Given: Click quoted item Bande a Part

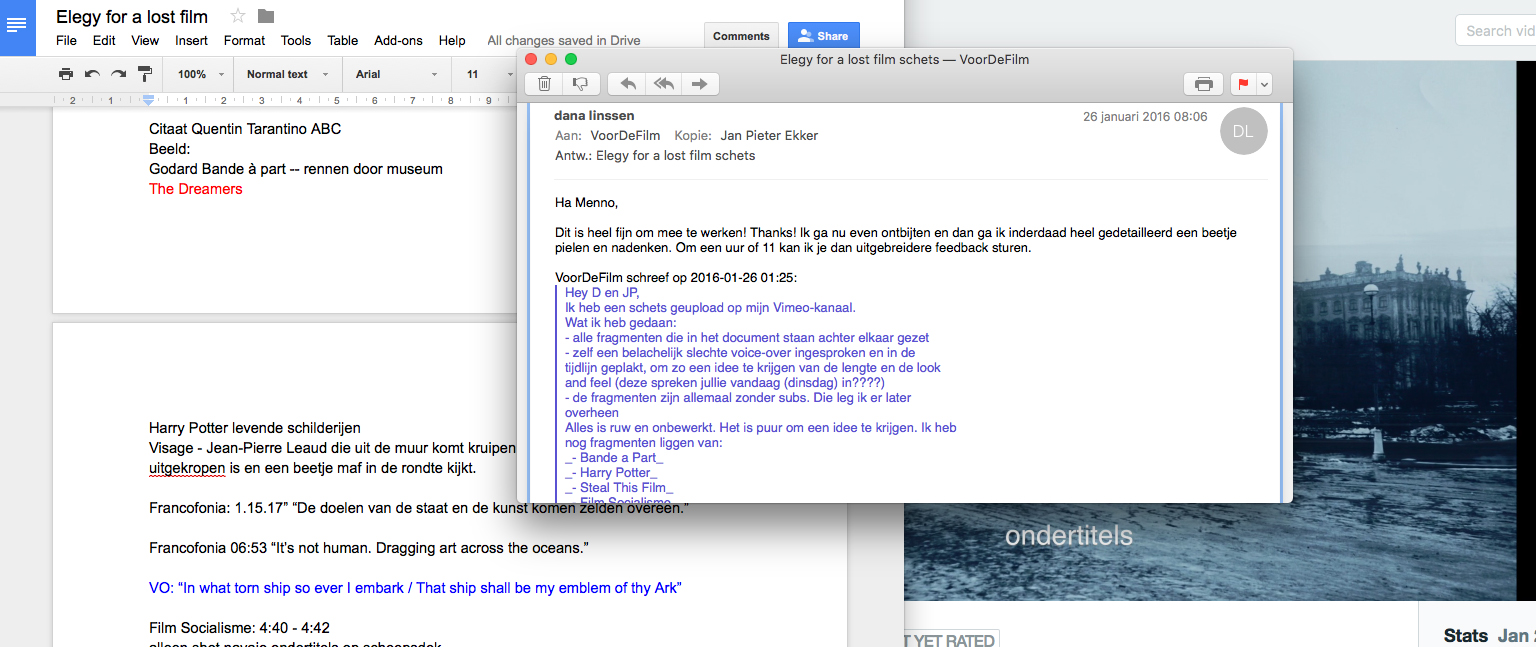Looking at the screenshot, I should coord(614,458).
